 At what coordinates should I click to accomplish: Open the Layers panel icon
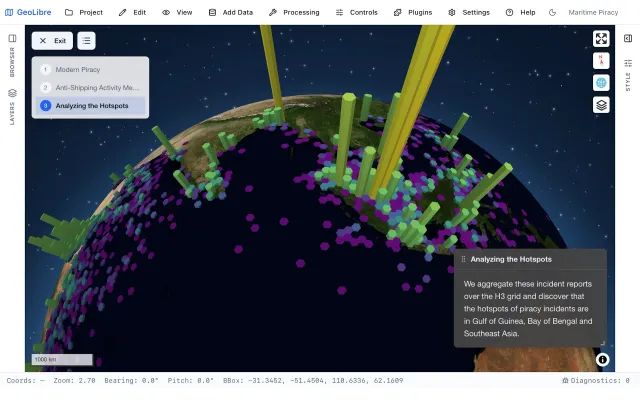click(12, 93)
